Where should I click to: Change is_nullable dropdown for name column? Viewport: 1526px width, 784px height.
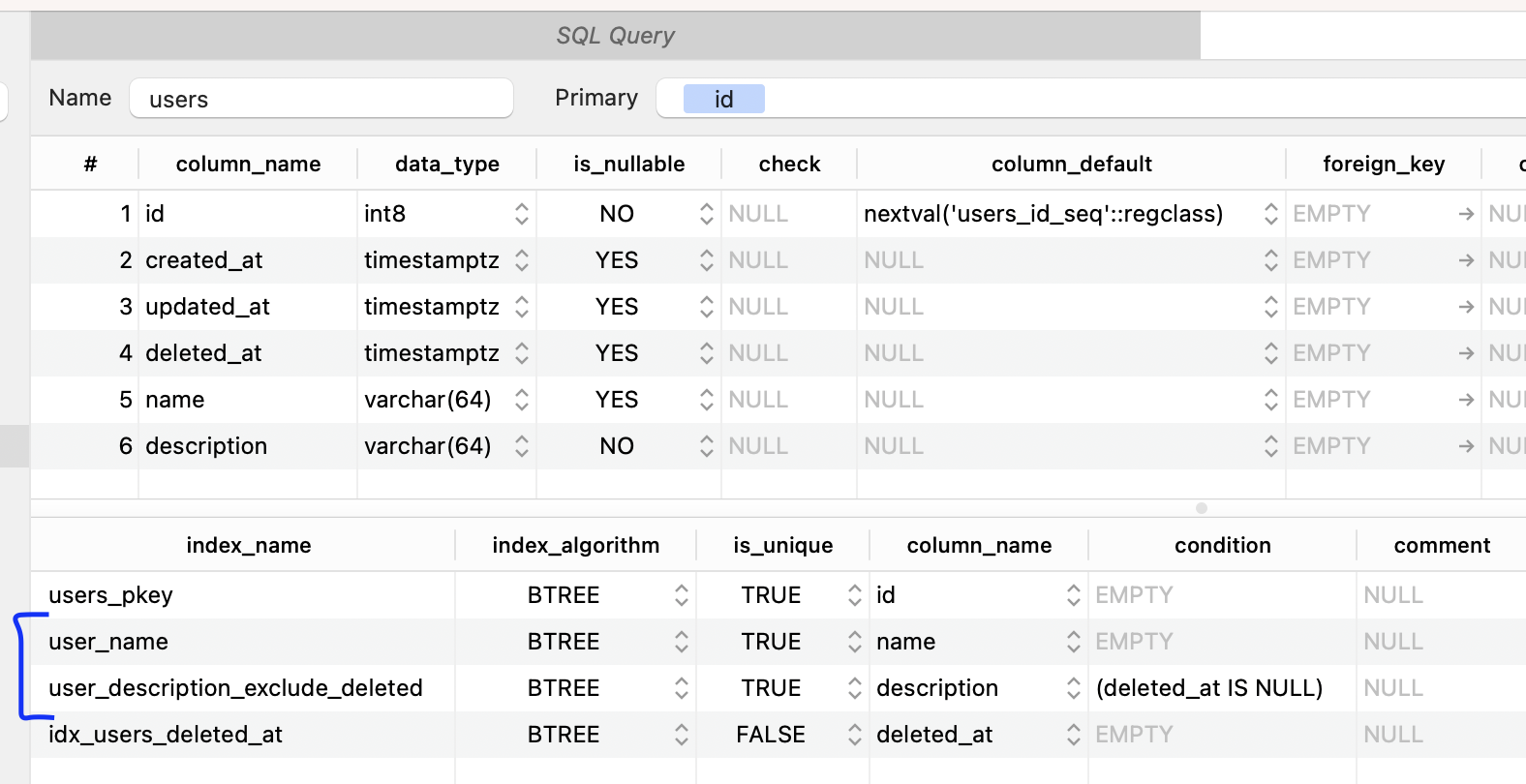(x=706, y=400)
